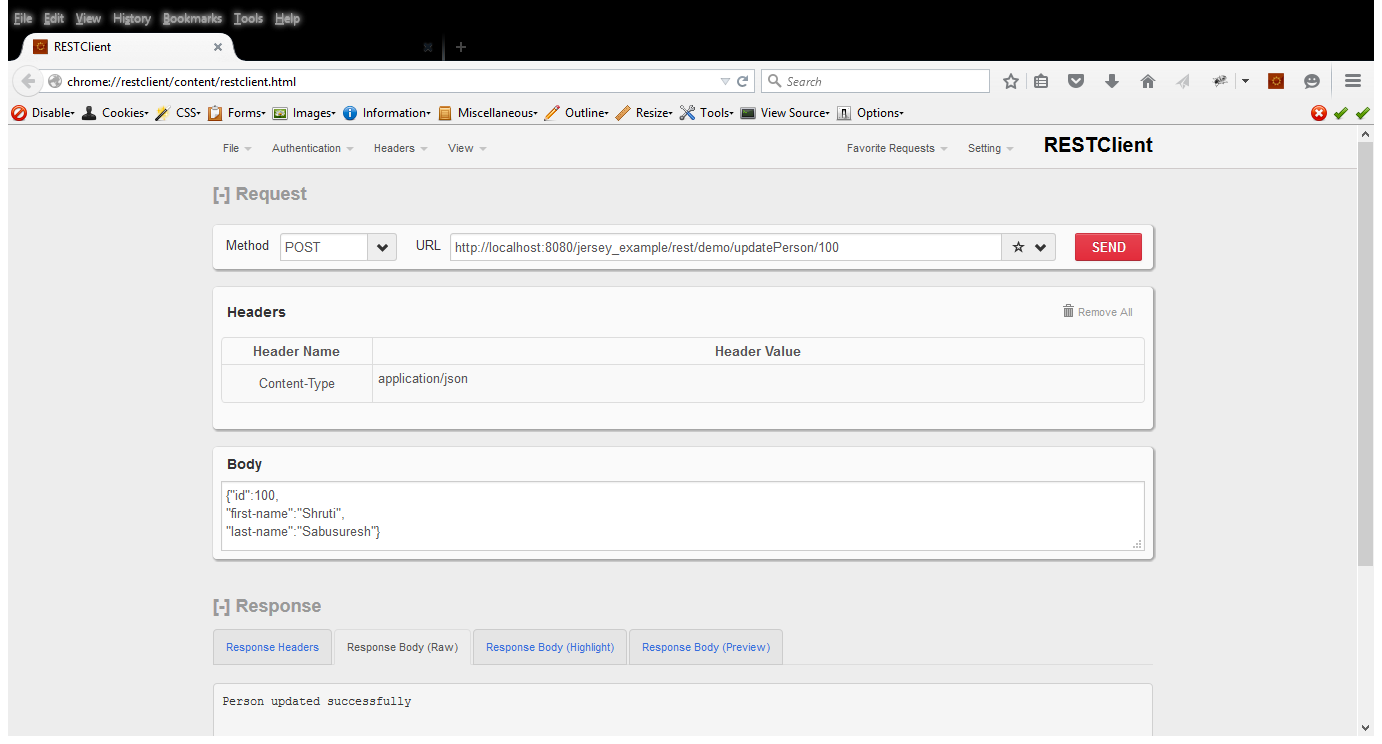This screenshot has height=744, width=1382.
Task: Open RESTClient View menu
Action: pos(467,148)
